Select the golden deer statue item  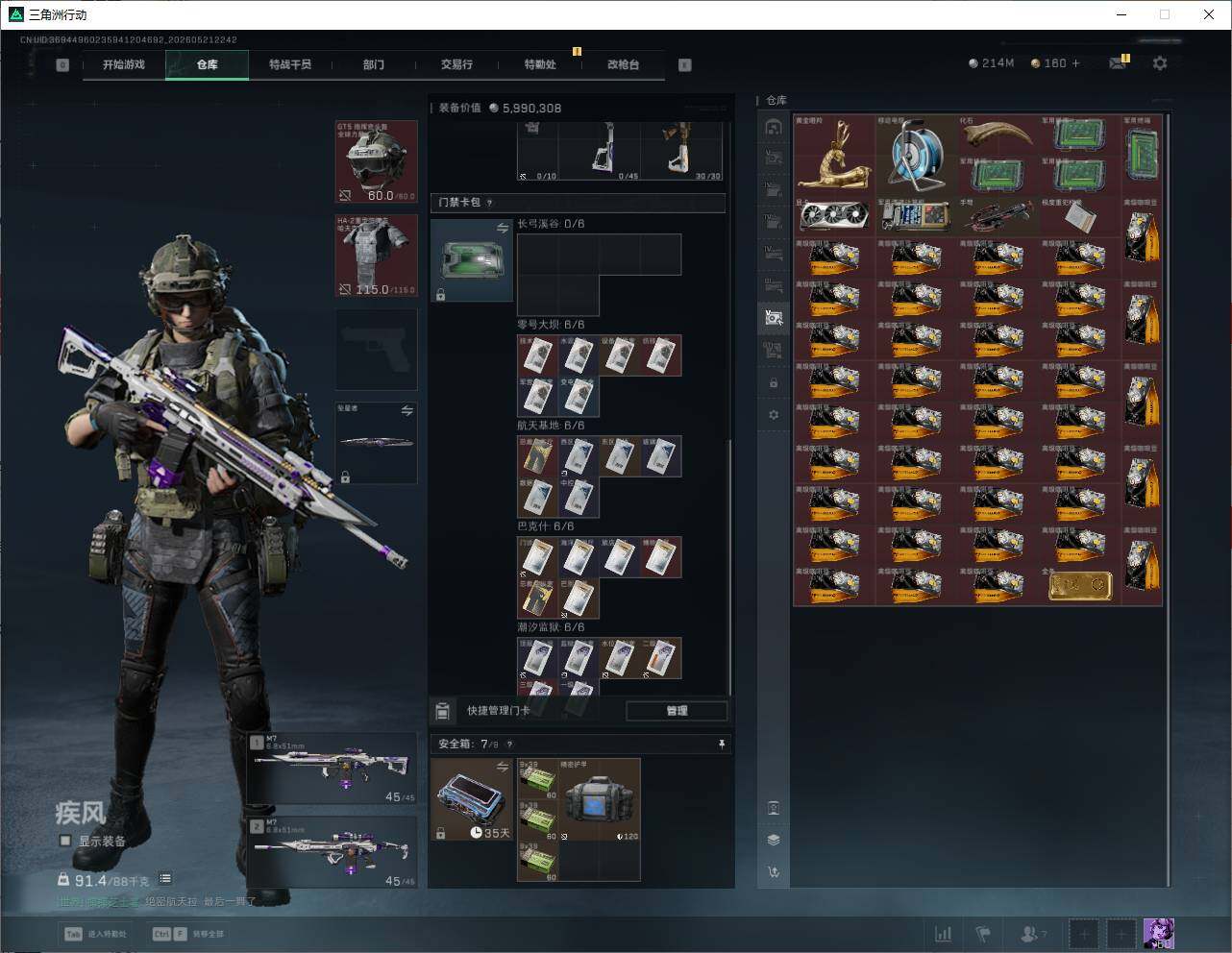coord(834,155)
